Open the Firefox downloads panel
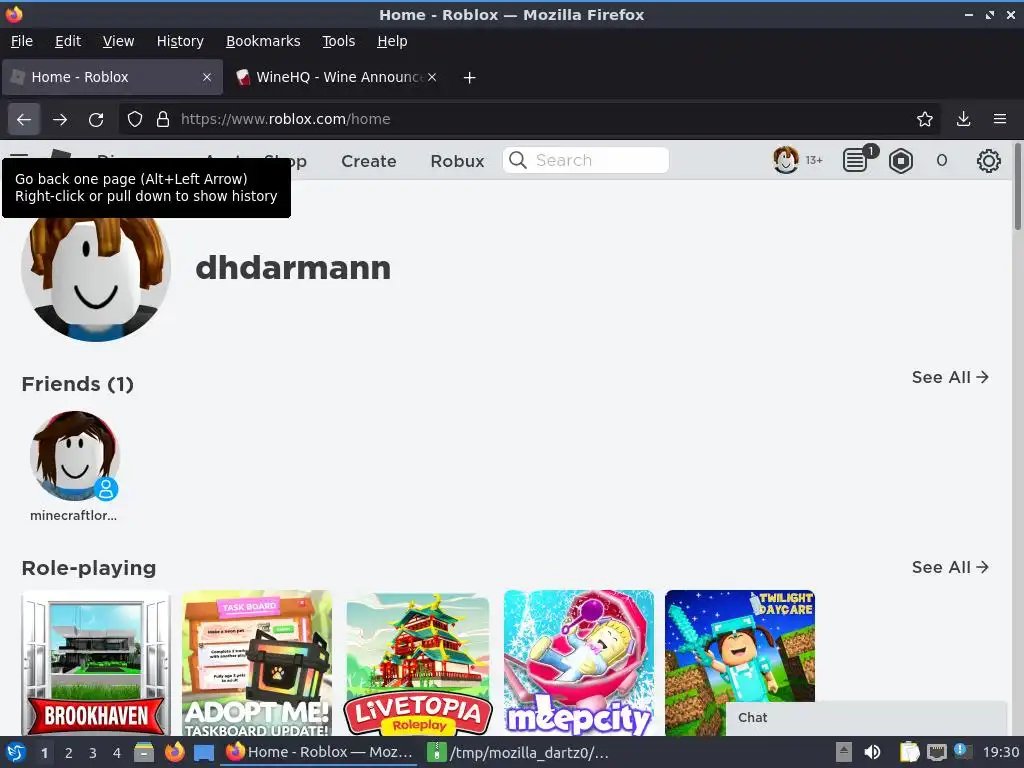Image resolution: width=1024 pixels, height=768 pixels. coord(963,120)
